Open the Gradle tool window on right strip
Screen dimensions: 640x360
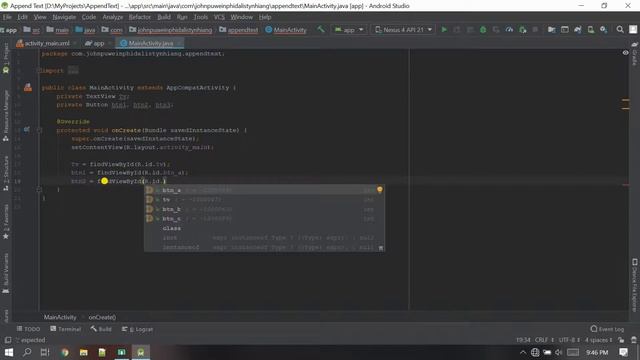[x=635, y=54]
